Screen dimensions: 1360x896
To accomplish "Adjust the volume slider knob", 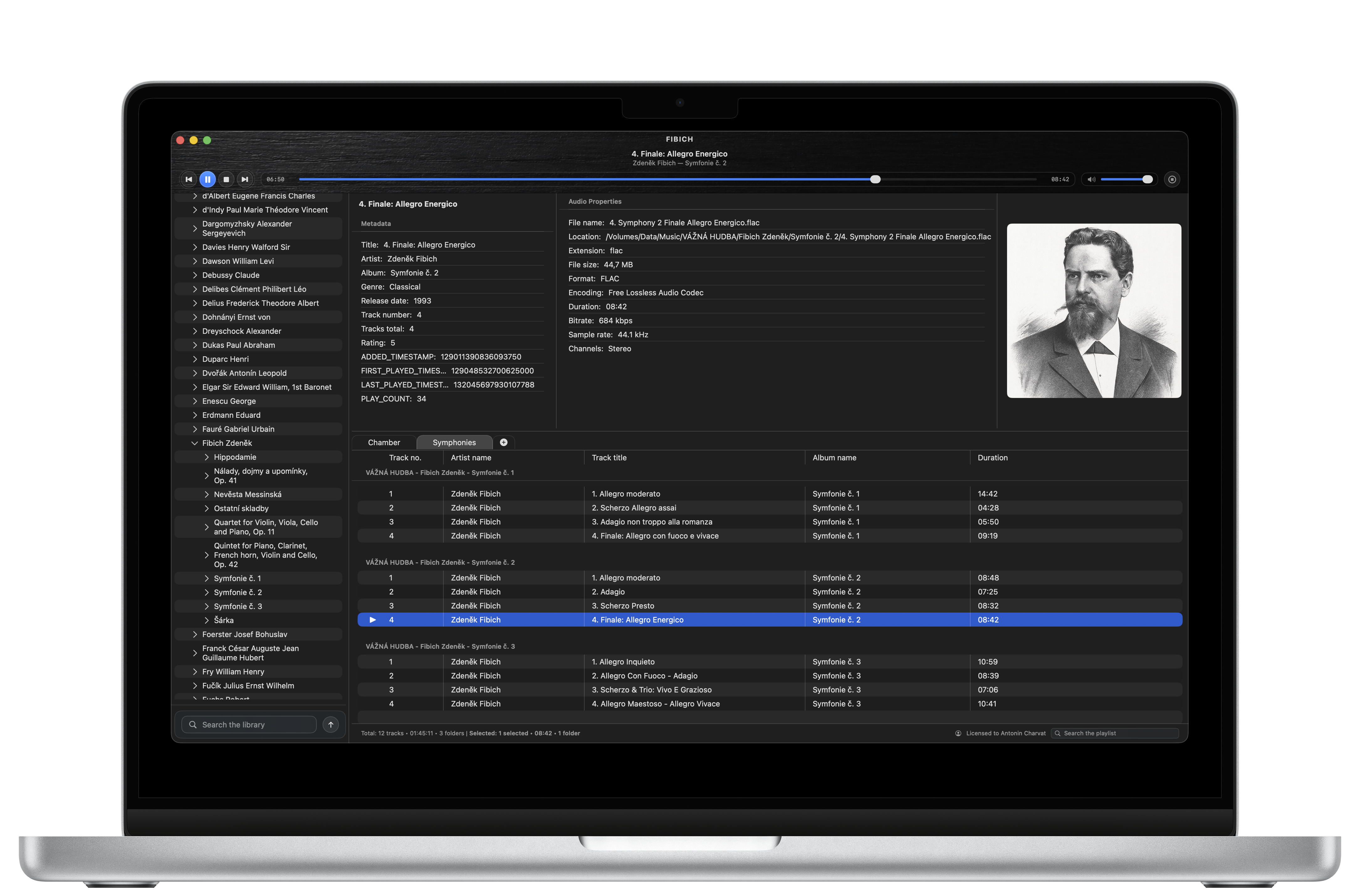I will (1147, 180).
